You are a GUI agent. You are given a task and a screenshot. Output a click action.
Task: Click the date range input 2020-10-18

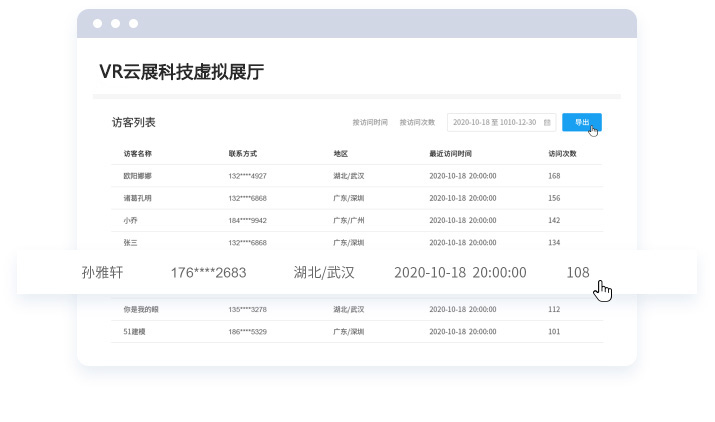[x=494, y=123]
